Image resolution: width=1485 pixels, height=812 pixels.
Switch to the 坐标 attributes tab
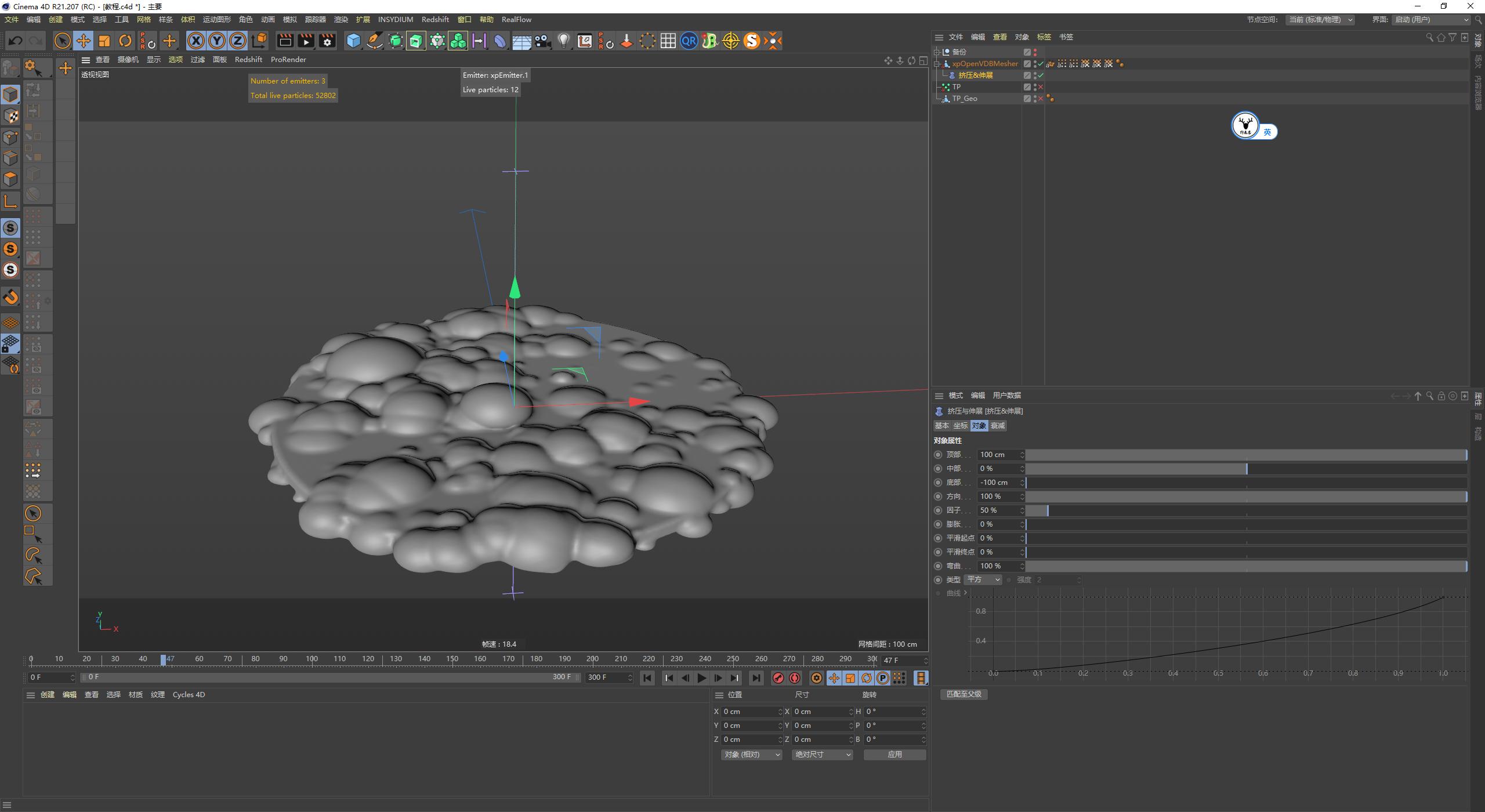pyautogui.click(x=961, y=425)
